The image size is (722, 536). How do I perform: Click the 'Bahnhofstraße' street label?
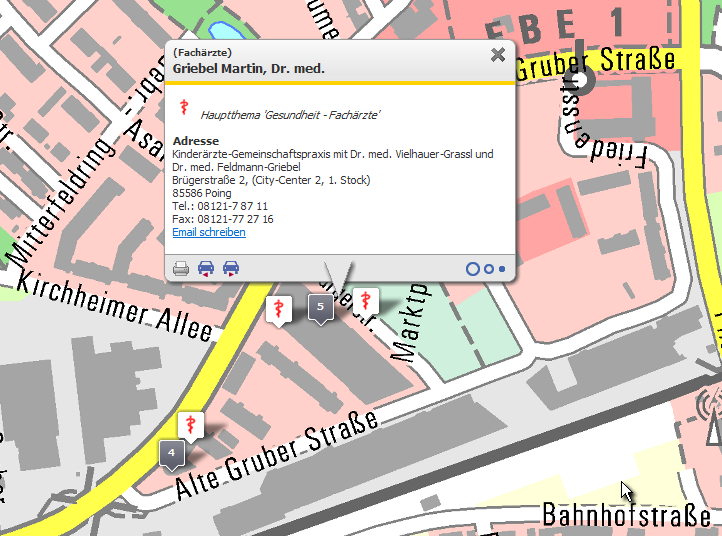628,516
